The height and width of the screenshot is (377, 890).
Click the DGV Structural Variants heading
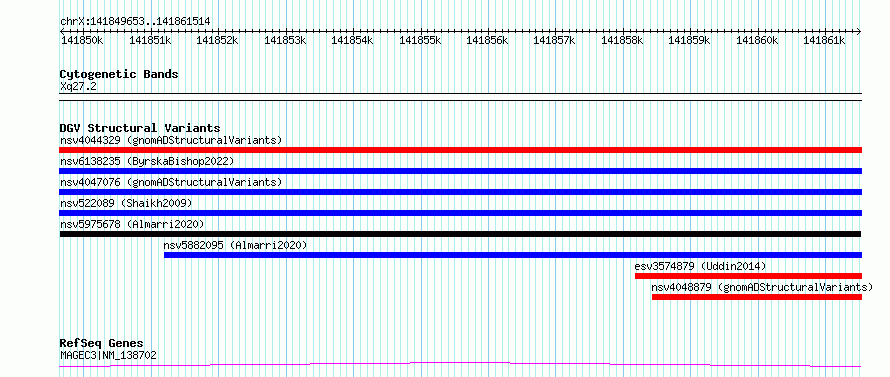click(140, 128)
